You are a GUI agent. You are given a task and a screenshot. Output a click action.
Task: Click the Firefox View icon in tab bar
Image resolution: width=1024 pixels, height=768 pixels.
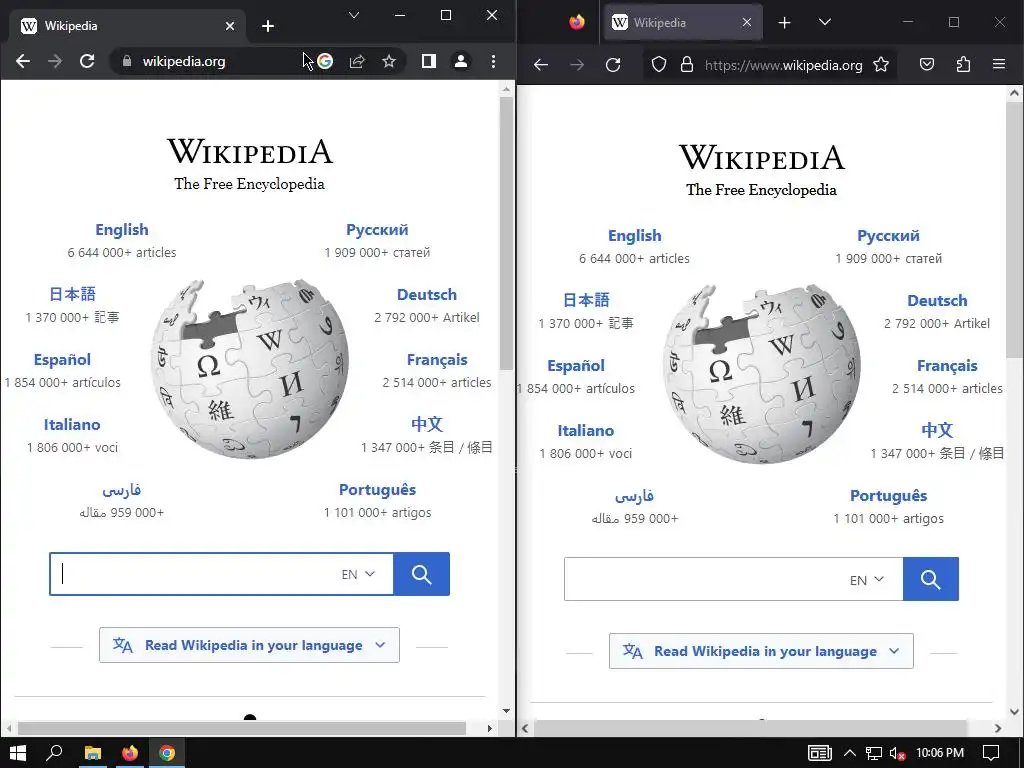[x=577, y=22]
